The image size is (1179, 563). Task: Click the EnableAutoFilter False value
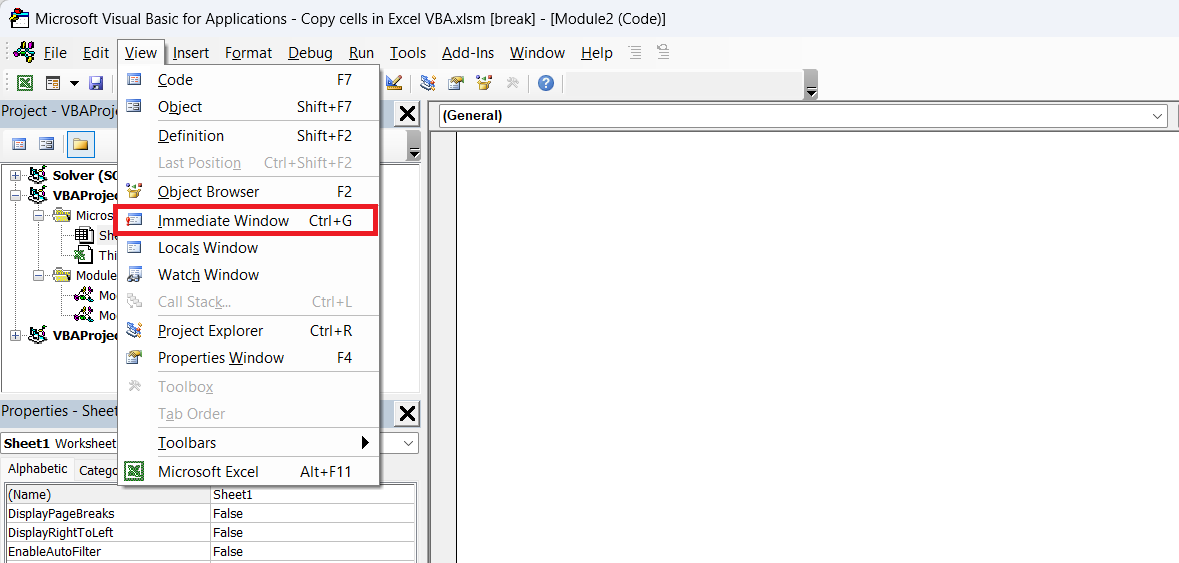[313, 552]
